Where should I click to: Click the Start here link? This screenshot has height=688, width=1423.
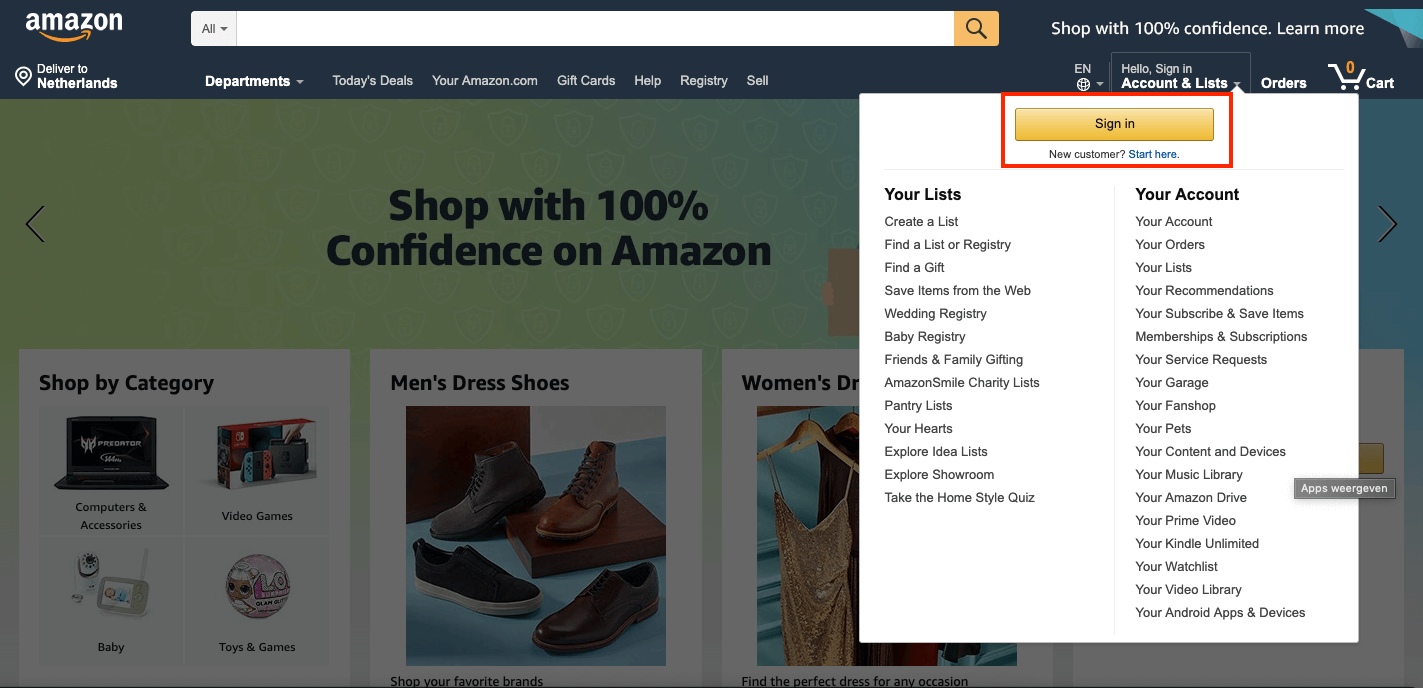[x=1153, y=154]
